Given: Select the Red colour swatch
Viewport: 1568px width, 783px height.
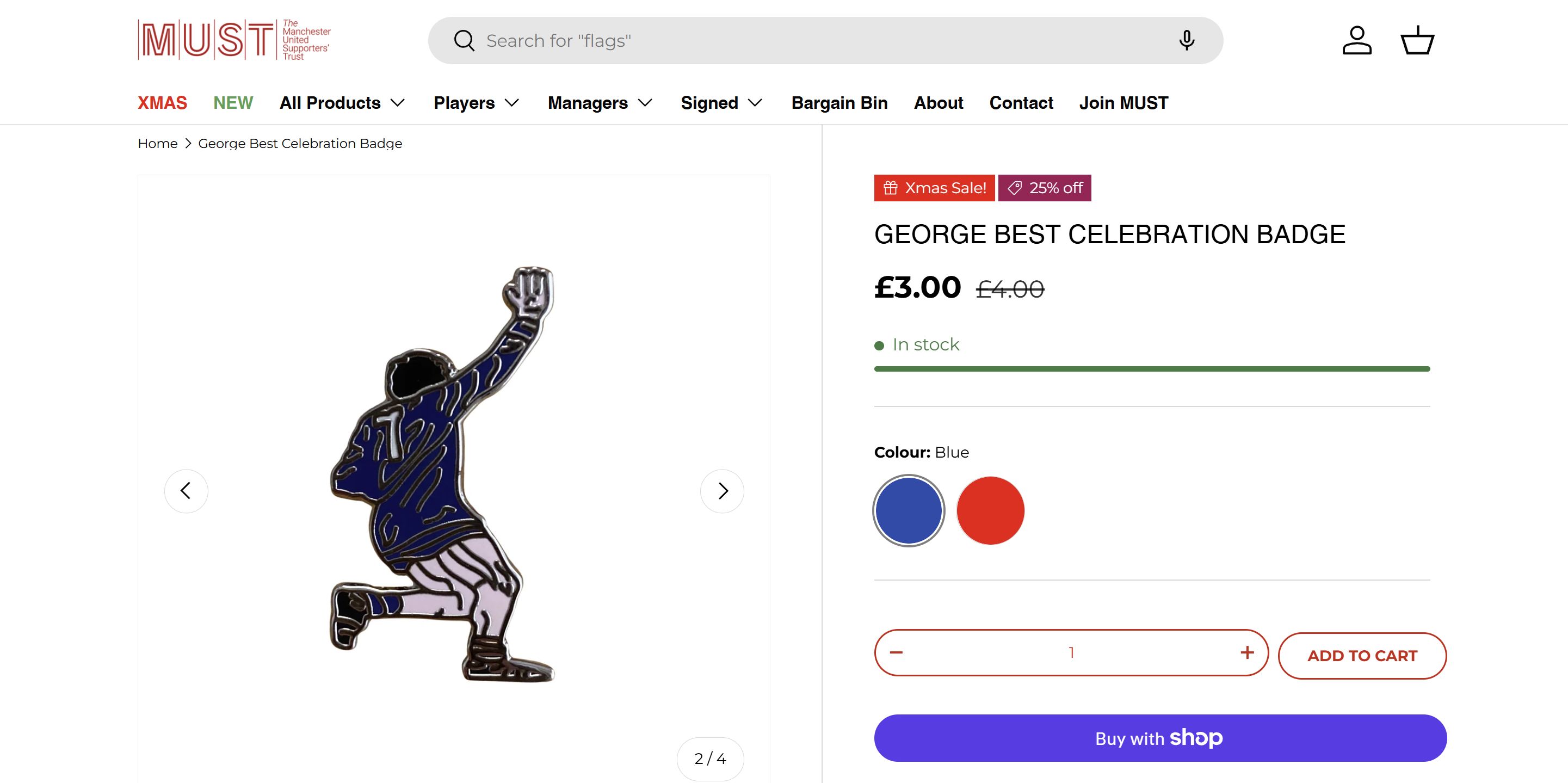Looking at the screenshot, I should click(x=990, y=510).
